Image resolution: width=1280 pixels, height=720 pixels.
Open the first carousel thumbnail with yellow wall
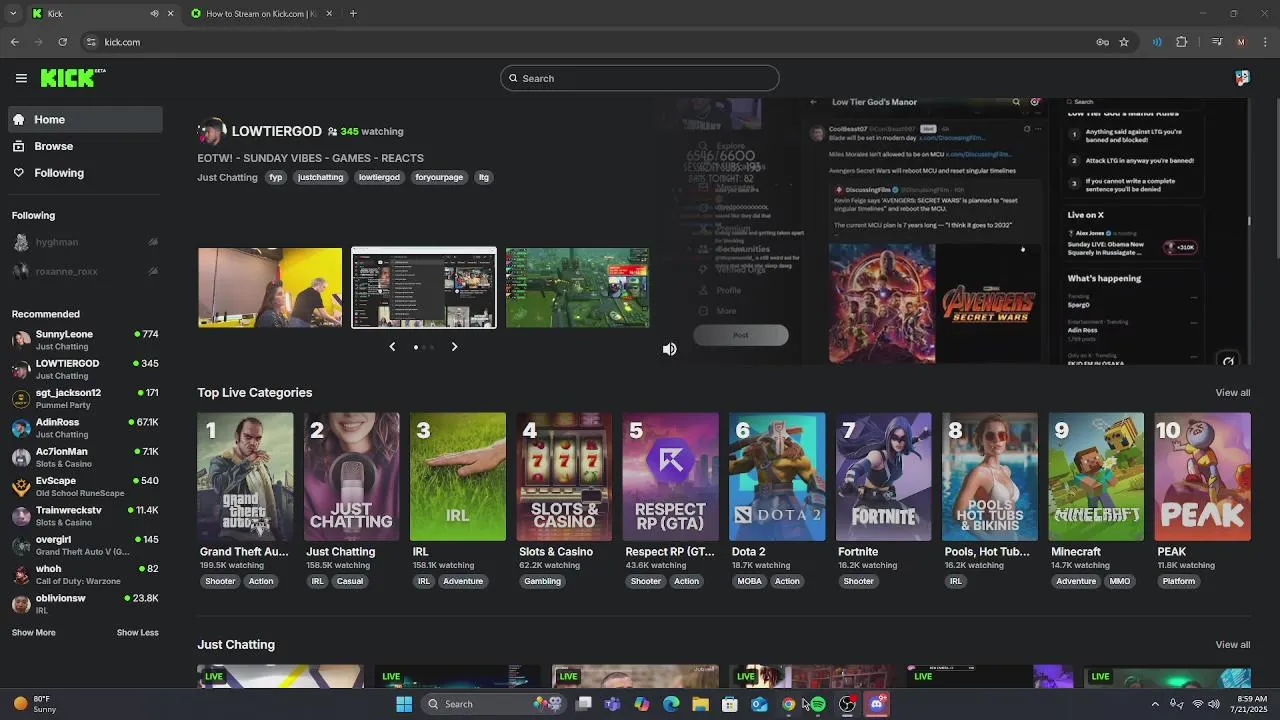(x=270, y=288)
